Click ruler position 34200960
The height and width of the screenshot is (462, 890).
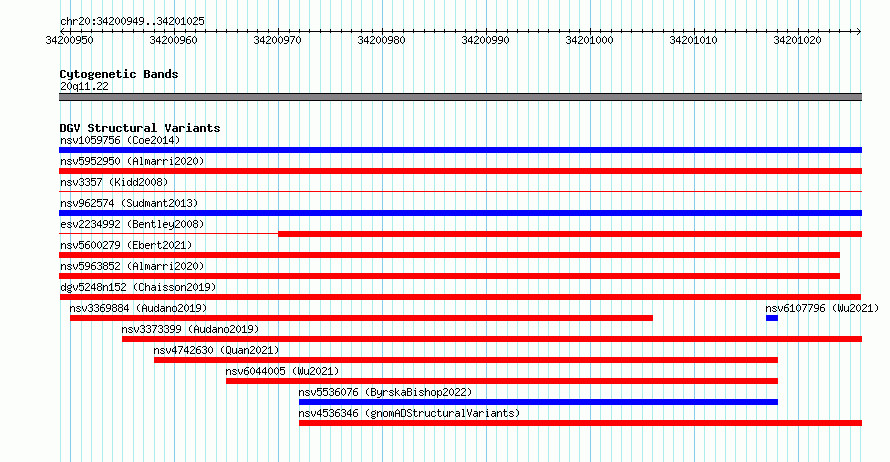[173, 40]
